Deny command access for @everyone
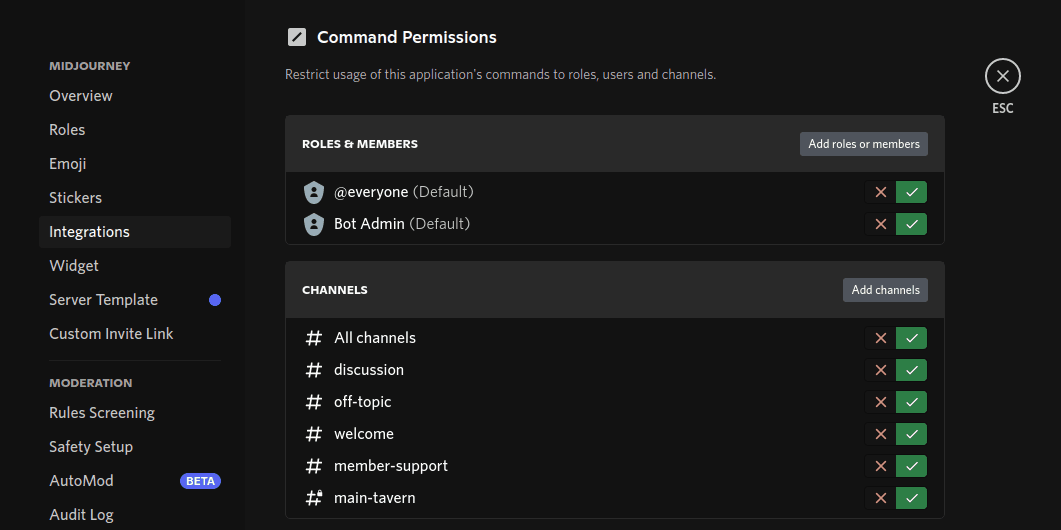Viewport: 1061px width, 530px height. [881, 192]
